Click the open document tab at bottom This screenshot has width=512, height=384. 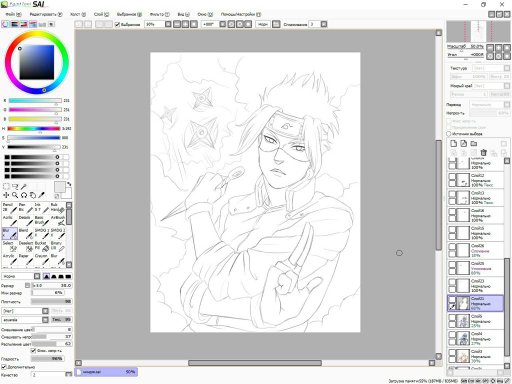[106, 372]
